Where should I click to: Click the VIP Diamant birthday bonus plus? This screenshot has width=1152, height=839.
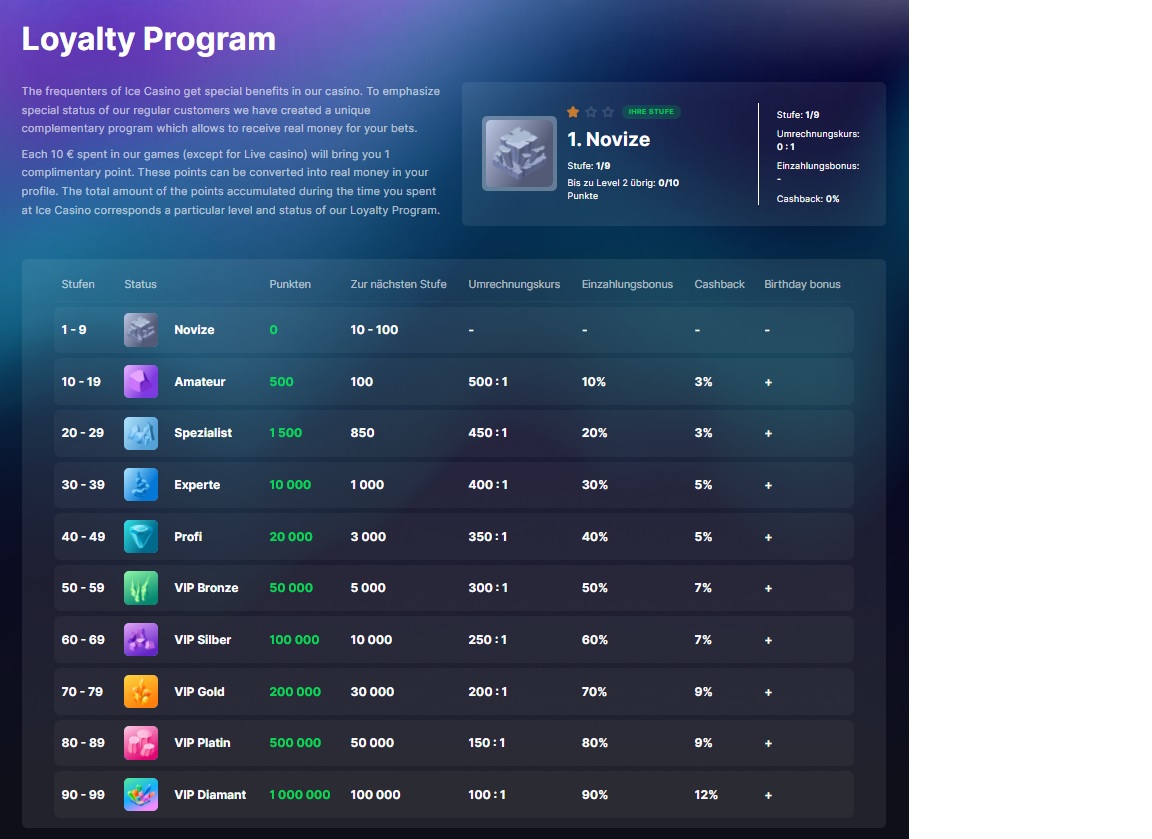pyautogui.click(x=768, y=795)
